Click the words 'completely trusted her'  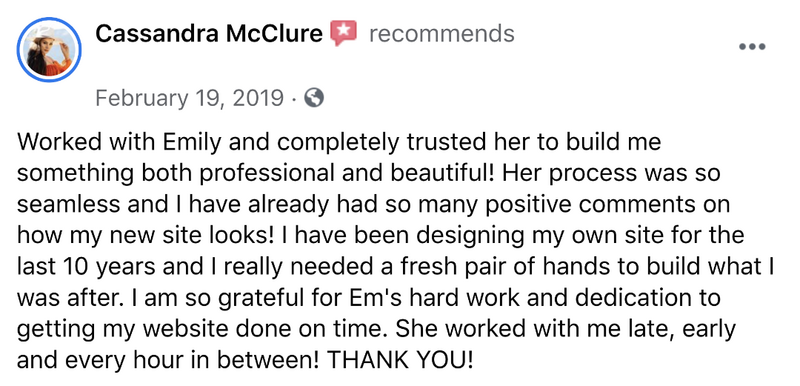click(315, 143)
